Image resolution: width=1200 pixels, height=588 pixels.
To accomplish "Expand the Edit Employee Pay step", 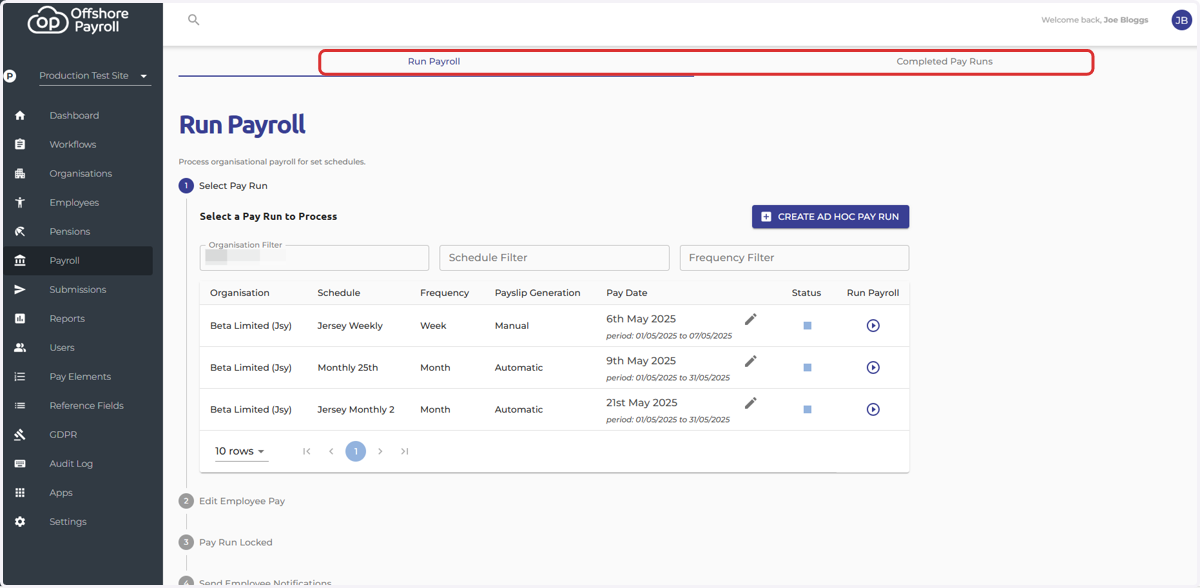I will (x=232, y=501).
